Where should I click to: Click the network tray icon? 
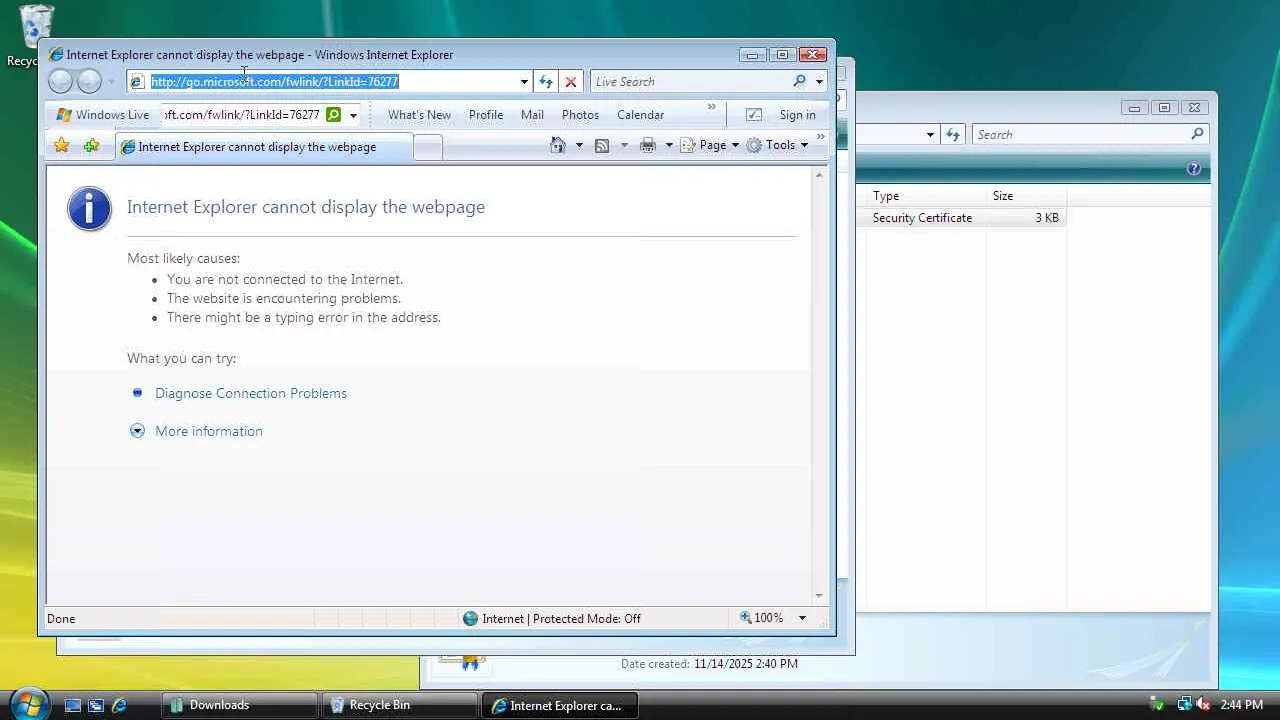coord(1185,705)
